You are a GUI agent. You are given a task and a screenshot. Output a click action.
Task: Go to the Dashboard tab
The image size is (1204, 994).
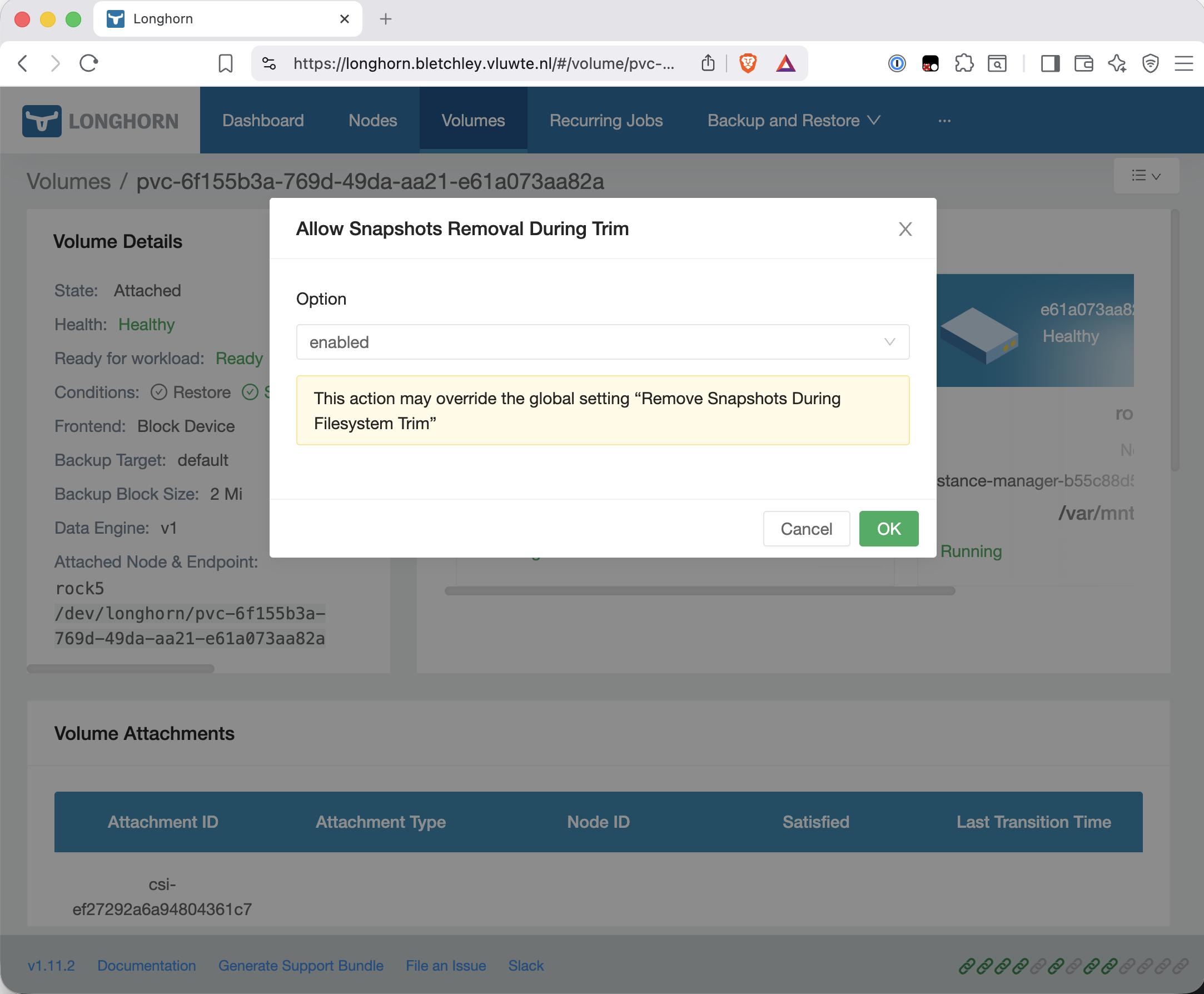(x=263, y=120)
